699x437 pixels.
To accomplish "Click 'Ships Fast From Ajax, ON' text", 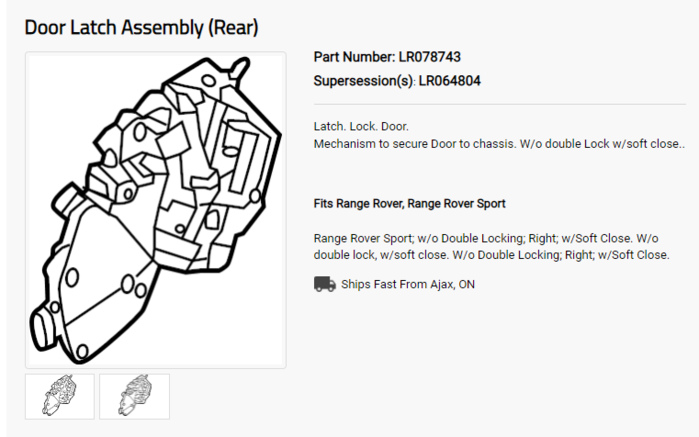I will pyautogui.click(x=408, y=284).
